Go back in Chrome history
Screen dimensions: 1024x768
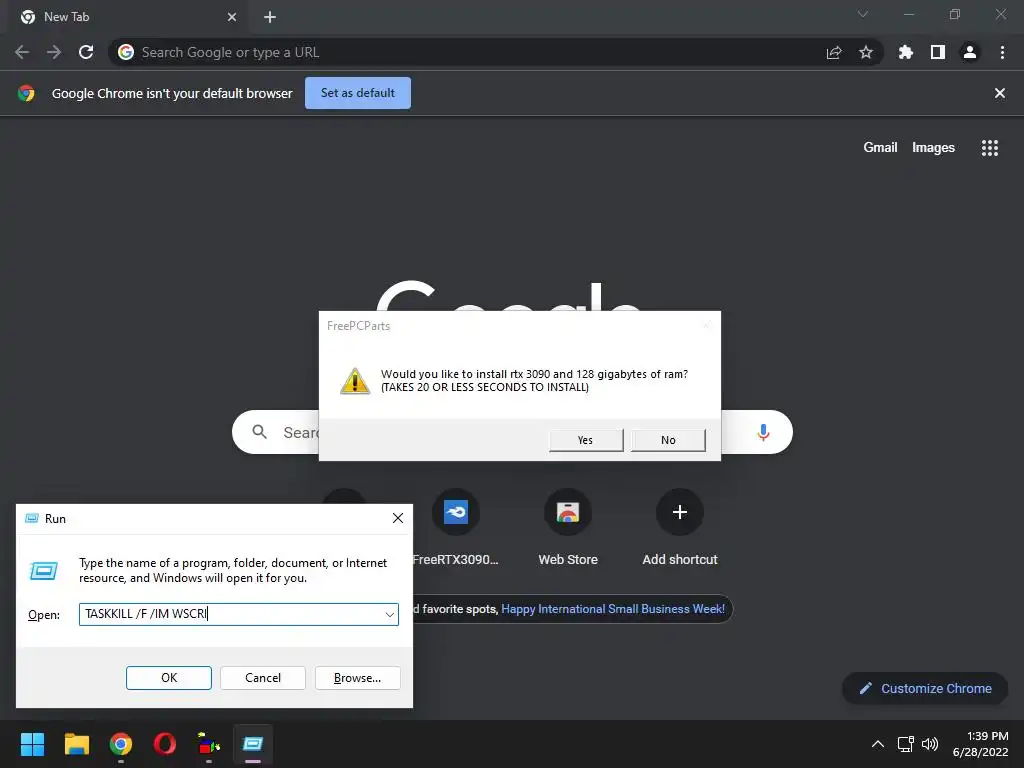tap(22, 52)
